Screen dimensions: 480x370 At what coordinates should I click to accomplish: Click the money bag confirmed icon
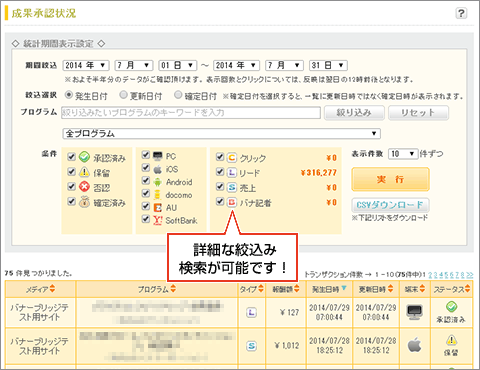point(85,201)
